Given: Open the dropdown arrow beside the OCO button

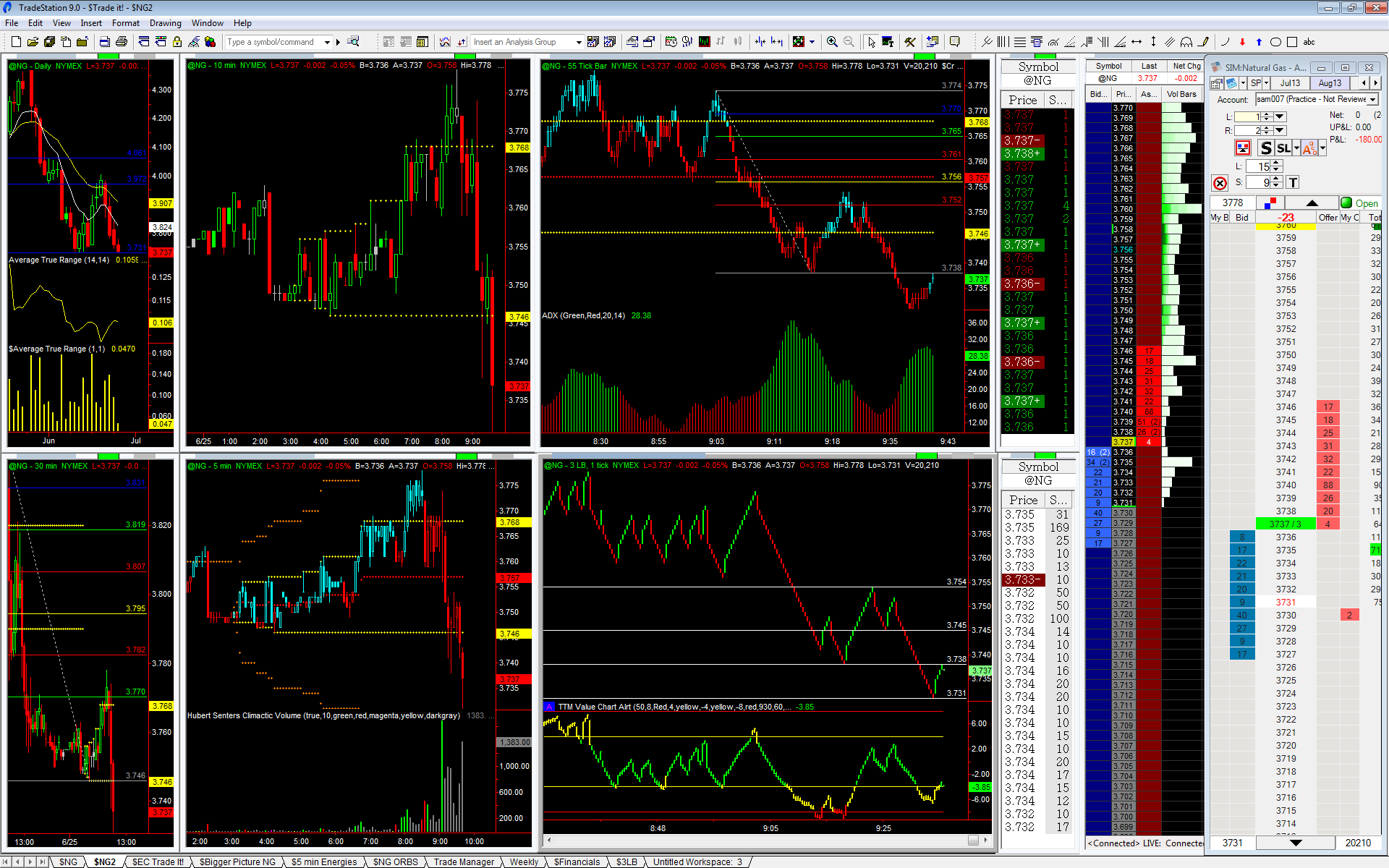Looking at the screenshot, I should [x=1322, y=148].
